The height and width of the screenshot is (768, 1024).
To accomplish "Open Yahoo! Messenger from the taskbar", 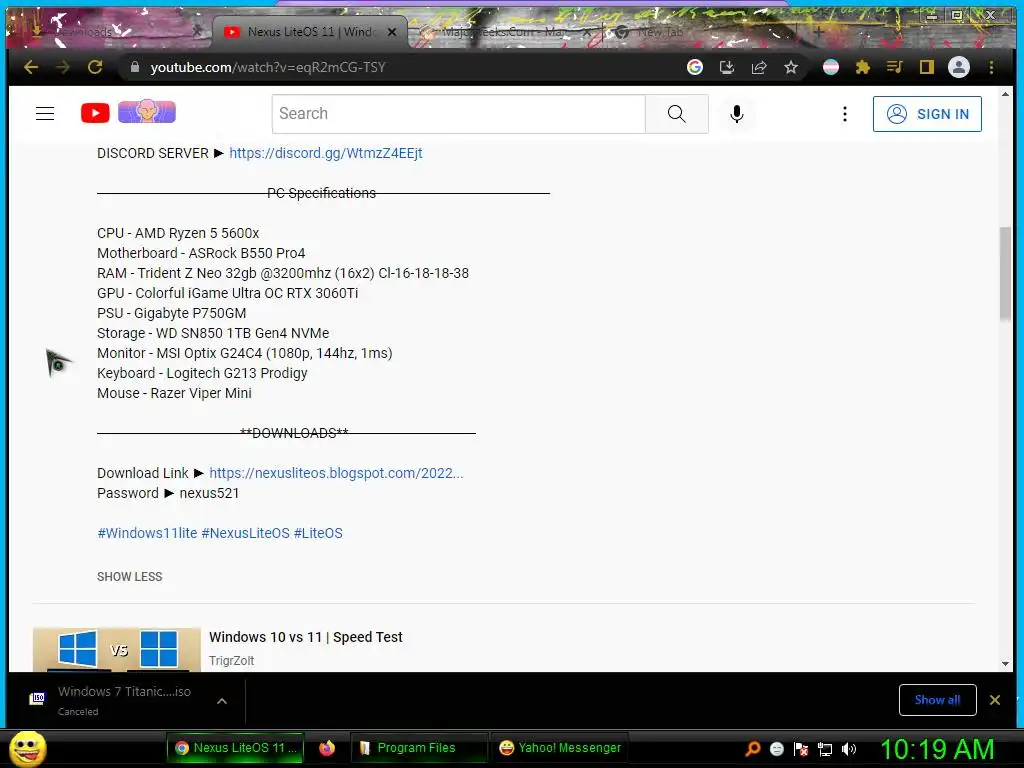I will point(560,748).
